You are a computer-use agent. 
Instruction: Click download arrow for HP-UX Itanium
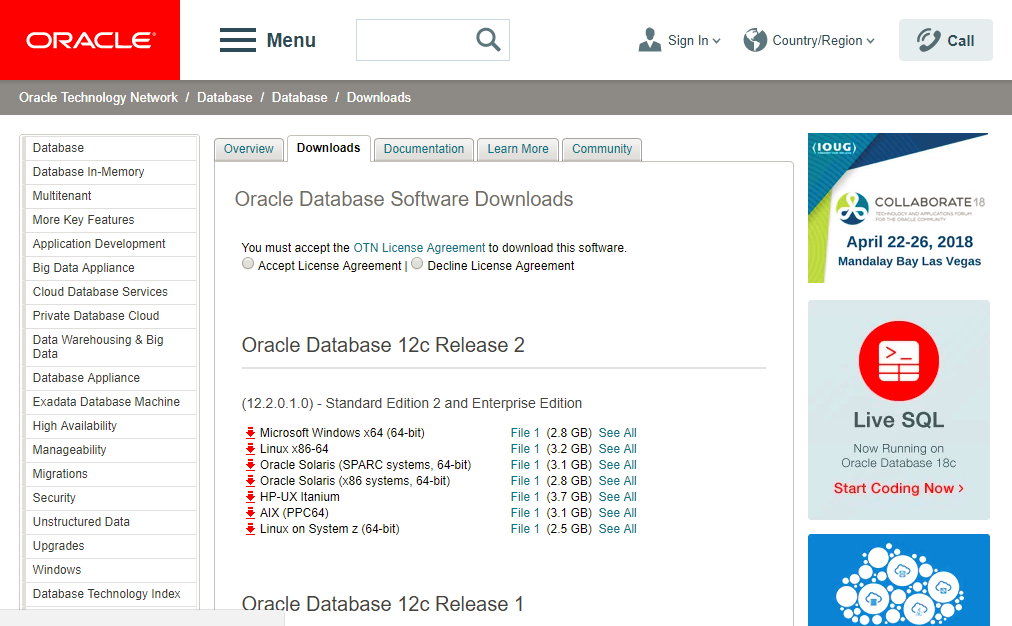click(x=250, y=497)
